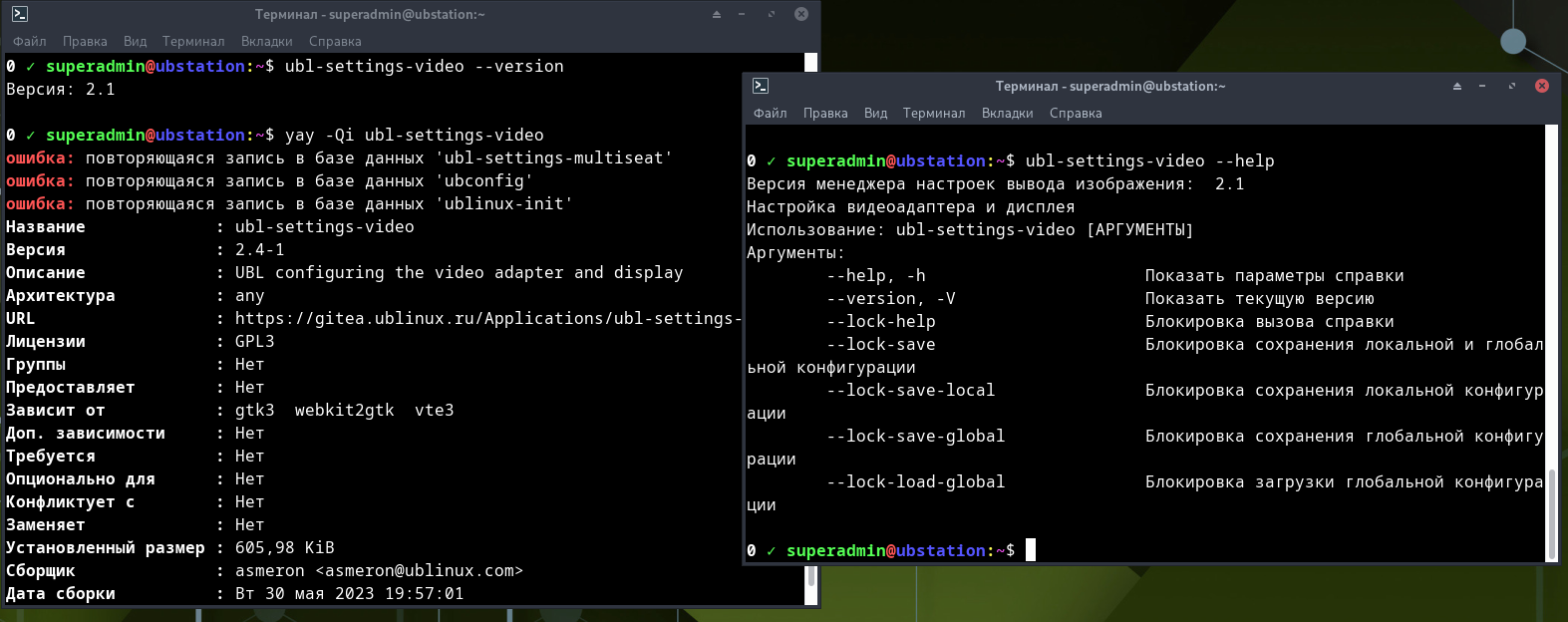Open the Терминал menu in the yay -Qi terminal
Viewport: 1568px width, 622px height.
[193, 41]
